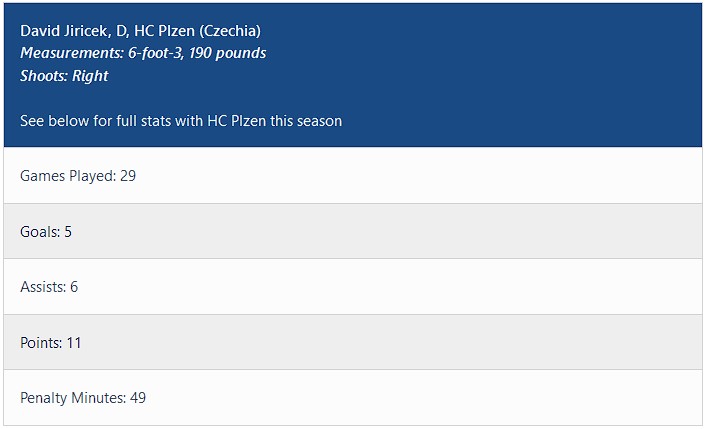The height and width of the screenshot is (429, 712).
Task: Click the 49 penalty minutes value
Action: pos(138,398)
